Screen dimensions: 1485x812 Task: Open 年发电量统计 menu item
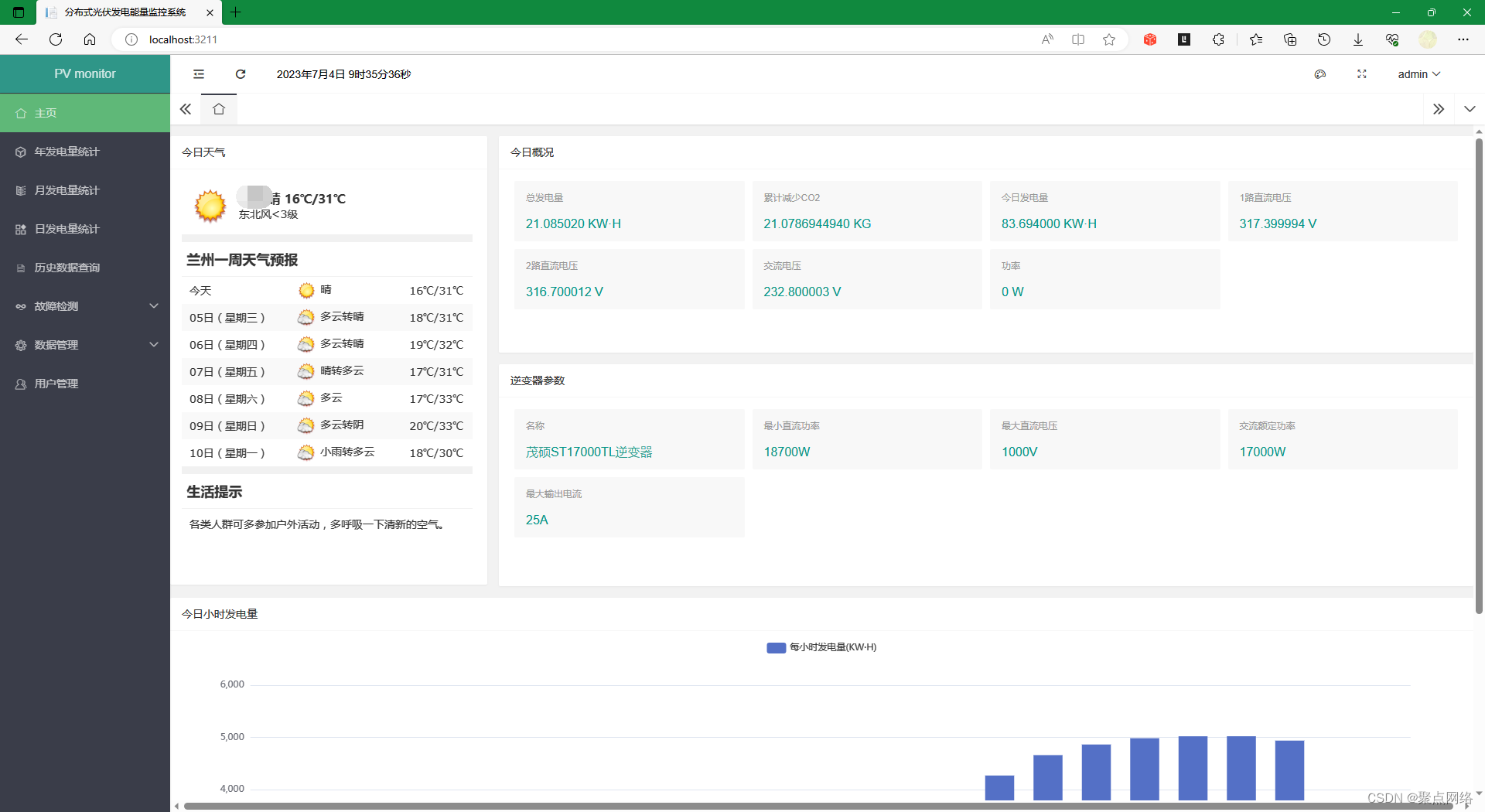click(x=85, y=152)
